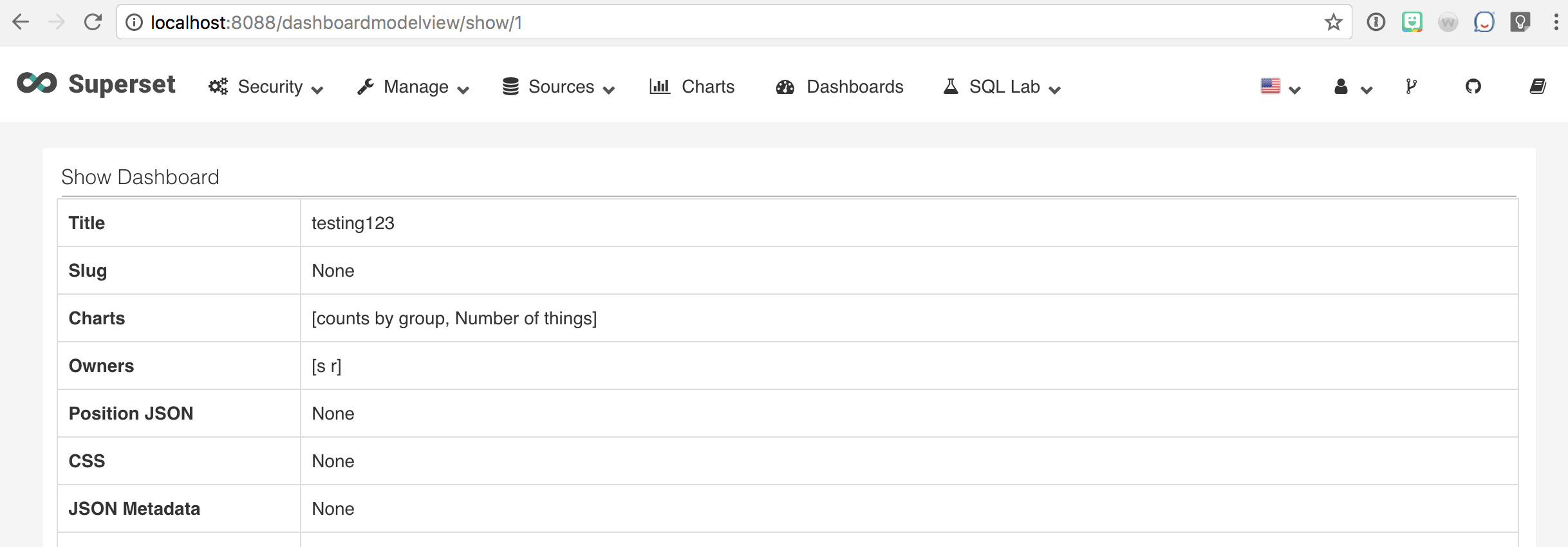The width and height of the screenshot is (1568, 547).
Task: Bookmark the page with the star icon
Action: point(1333,22)
